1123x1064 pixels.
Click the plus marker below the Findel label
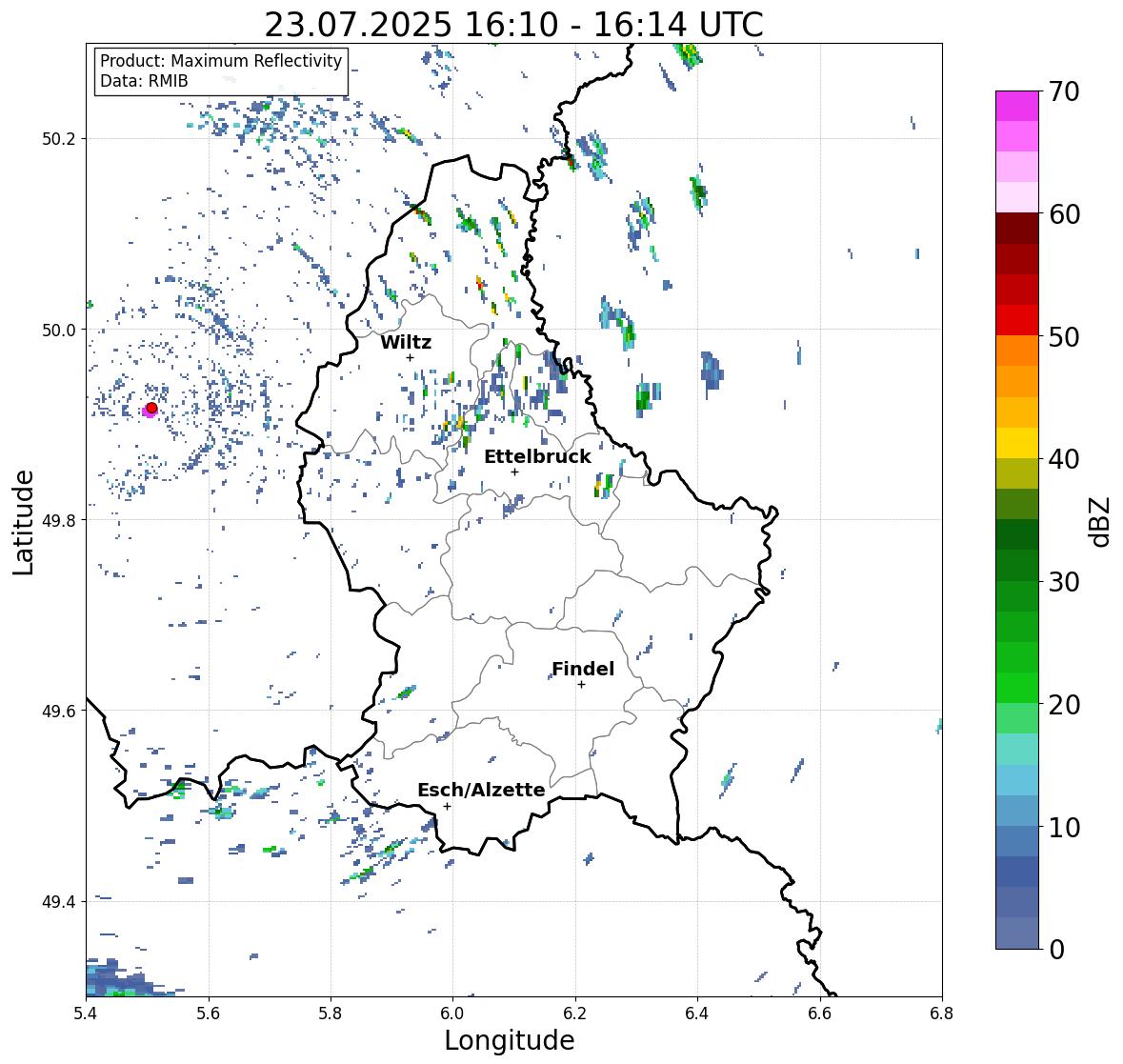pyautogui.click(x=582, y=685)
